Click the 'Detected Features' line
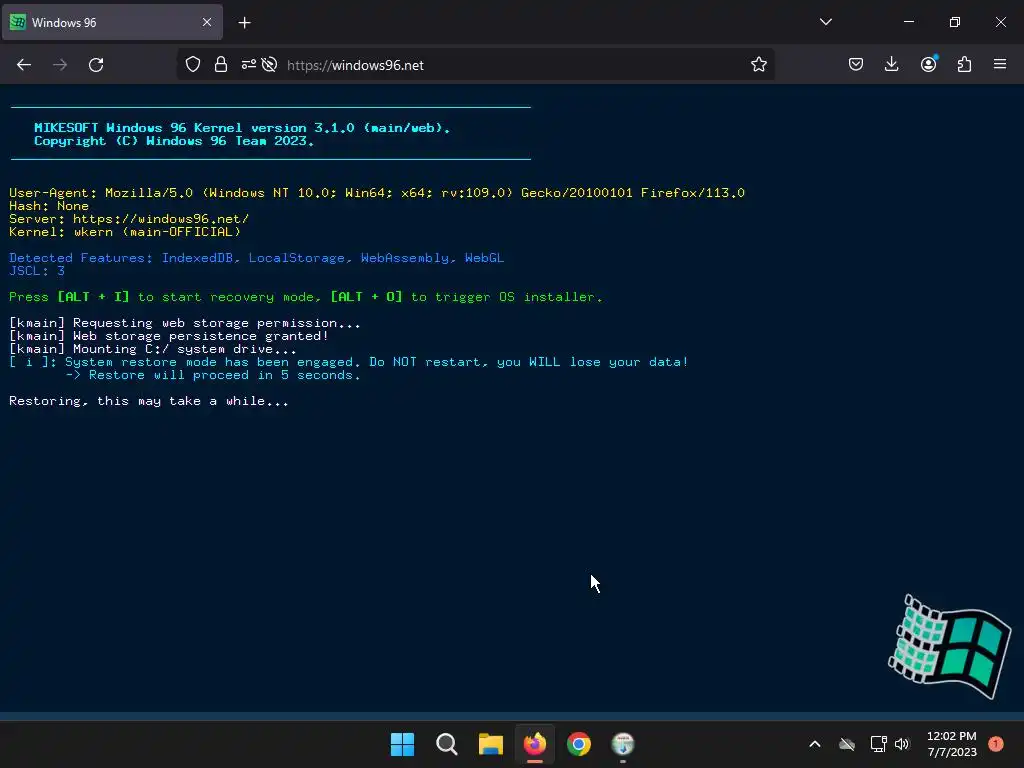Image resolution: width=1024 pixels, height=768 pixels. click(257, 258)
